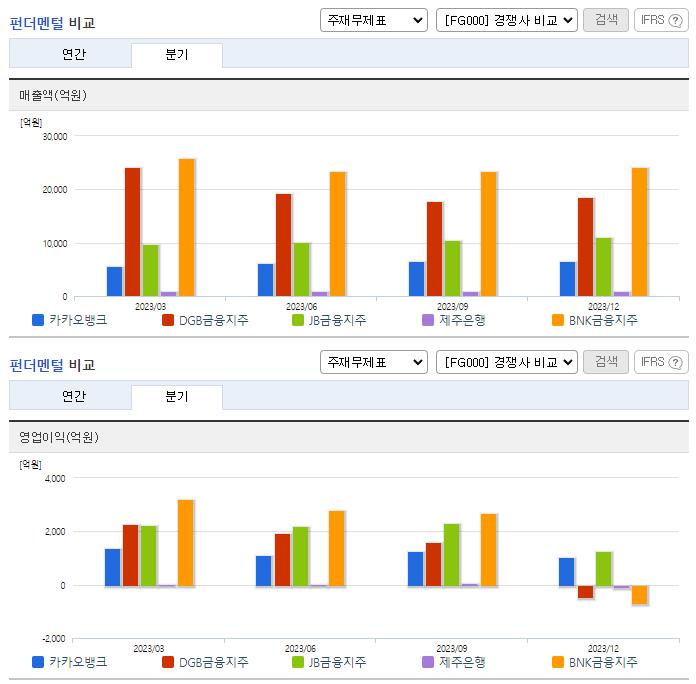Toggle the DGB금융지주 red legend swatch in the 매출액 chart
The image size is (696, 684).
click(x=168, y=320)
